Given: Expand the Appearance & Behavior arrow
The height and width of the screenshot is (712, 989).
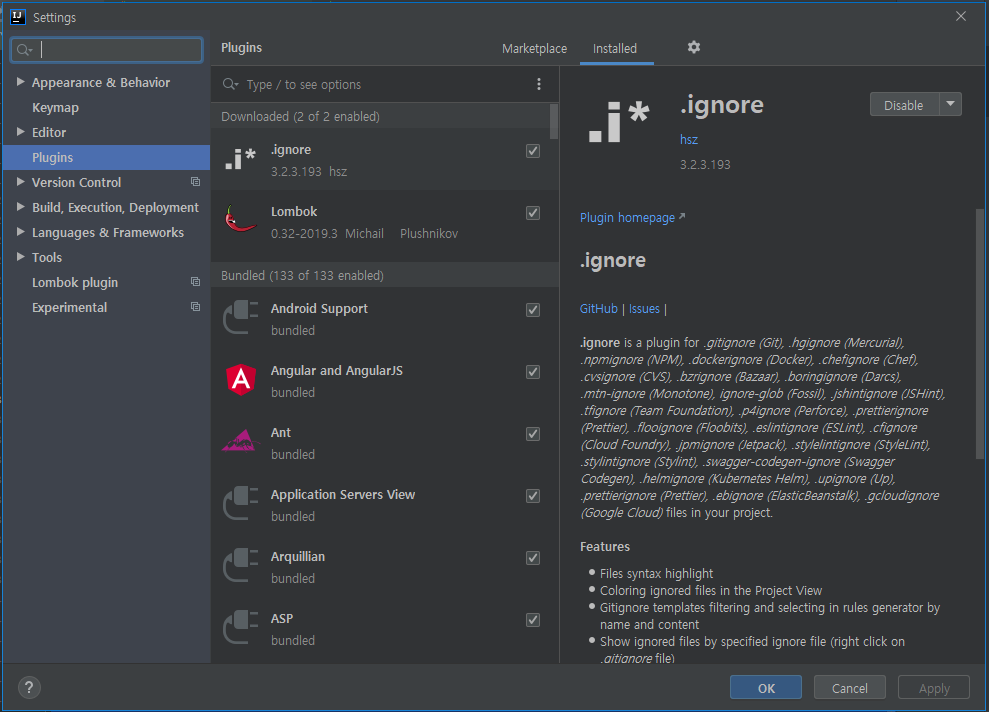Looking at the screenshot, I should point(20,82).
